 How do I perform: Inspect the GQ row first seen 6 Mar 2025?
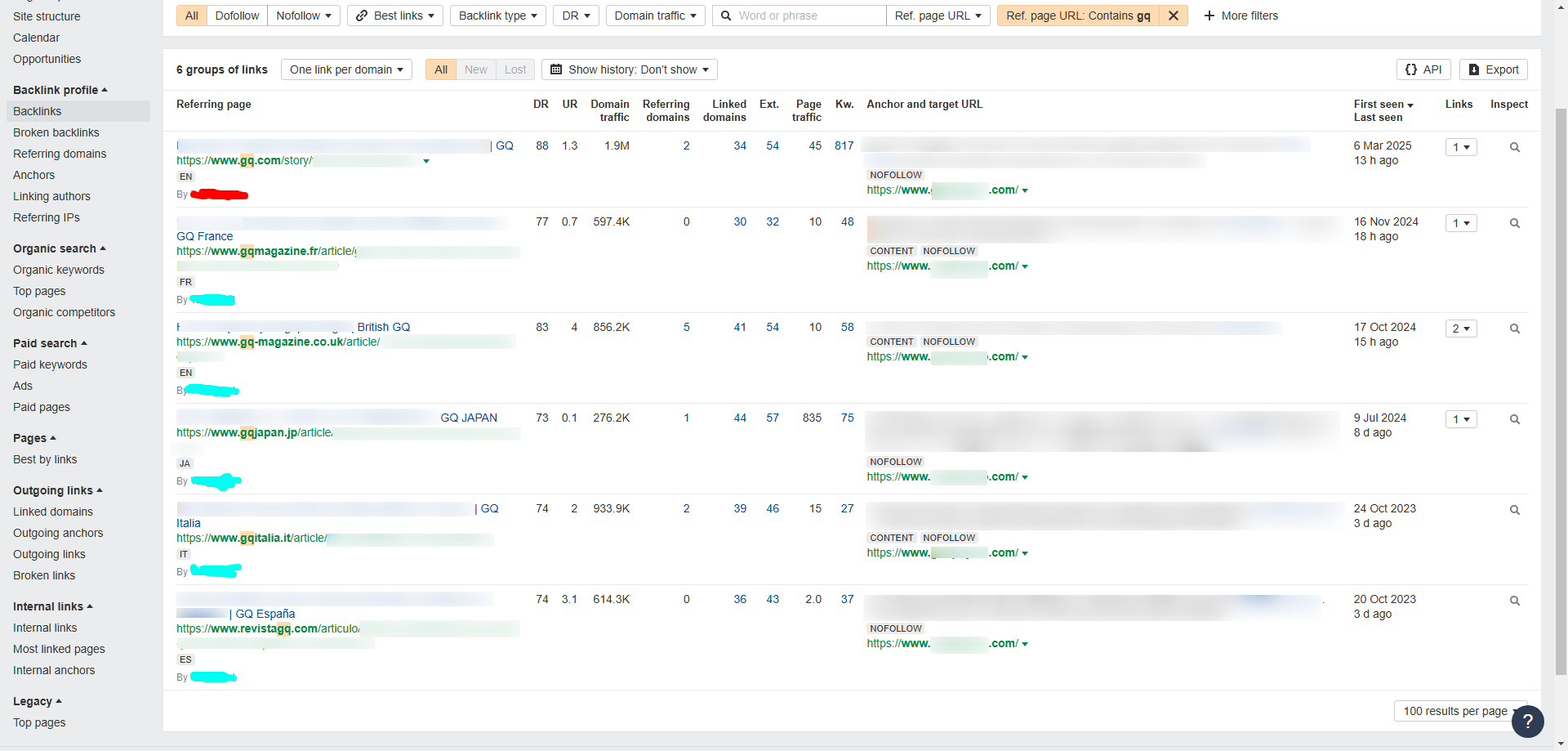tap(1514, 148)
